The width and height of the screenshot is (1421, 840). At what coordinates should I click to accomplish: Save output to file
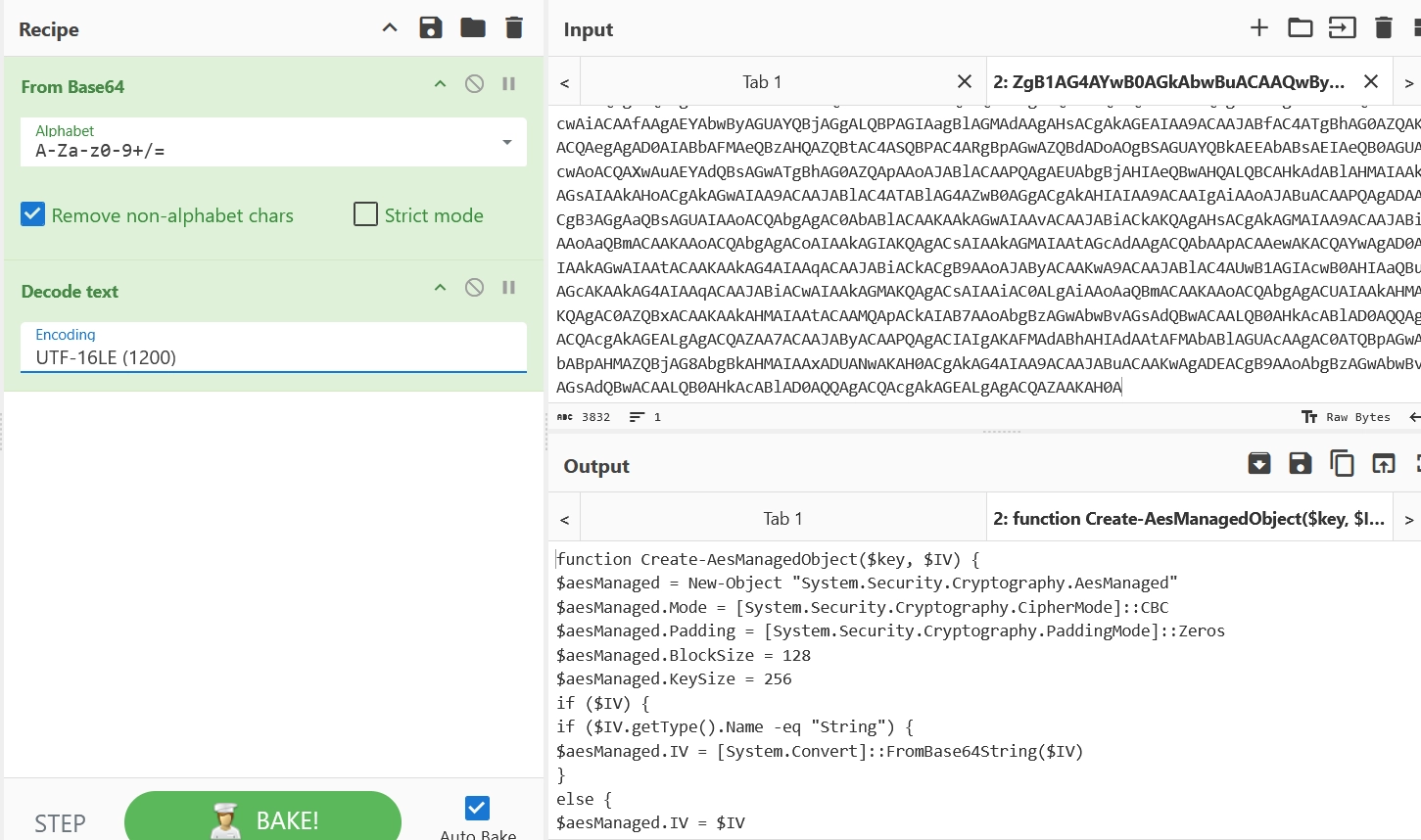coord(1300,463)
